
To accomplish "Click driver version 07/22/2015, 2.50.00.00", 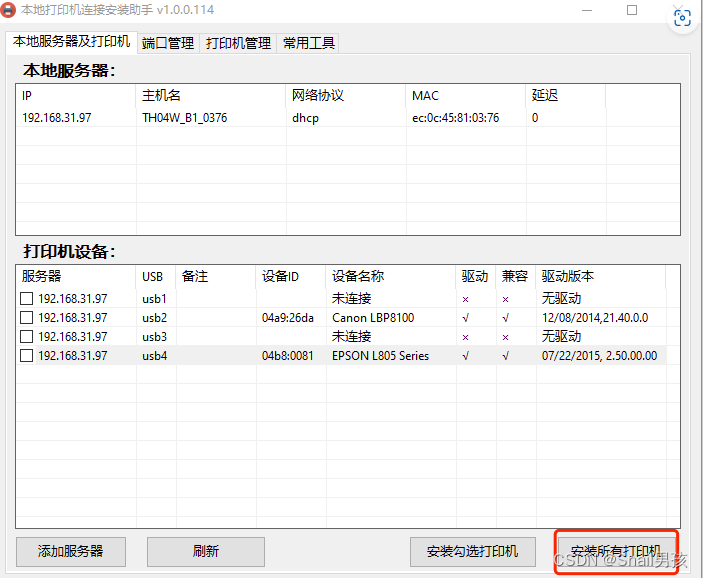I will point(599,356).
